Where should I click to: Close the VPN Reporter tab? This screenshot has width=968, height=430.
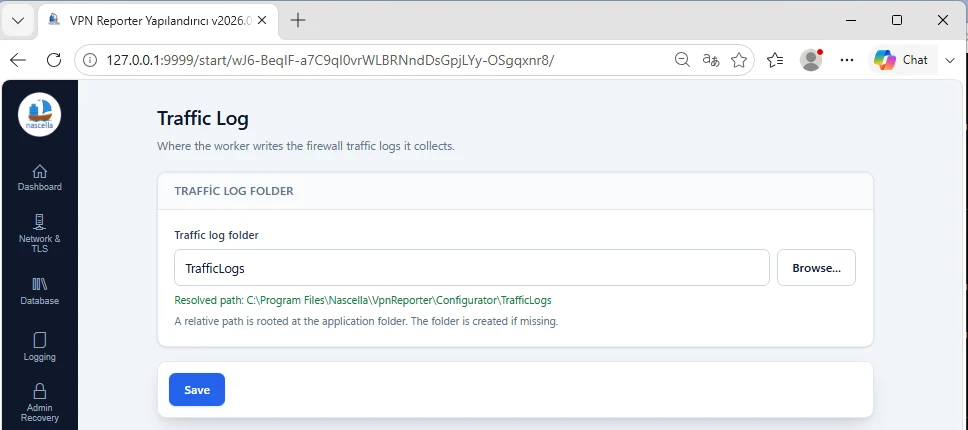click(x=262, y=20)
